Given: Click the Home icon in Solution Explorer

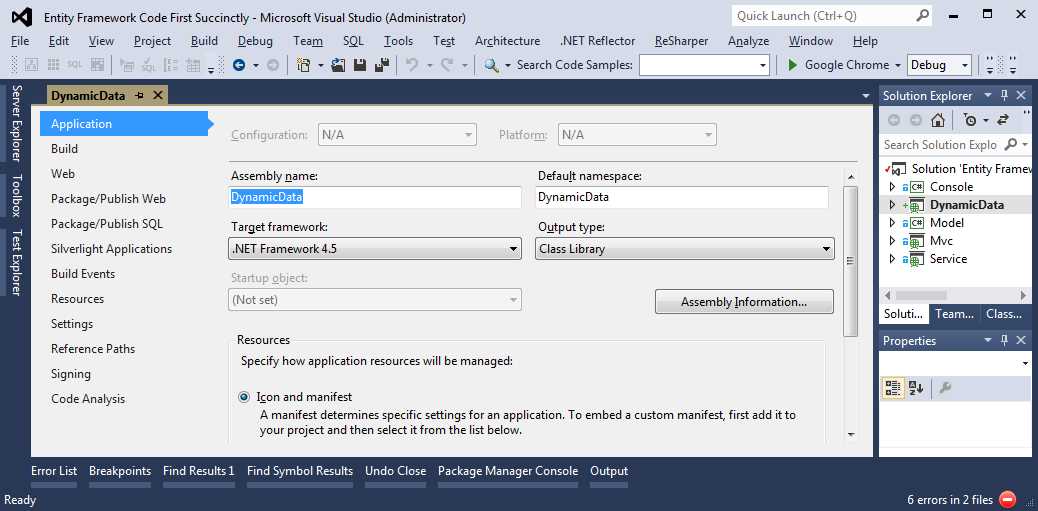Looking at the screenshot, I should click(x=937, y=120).
